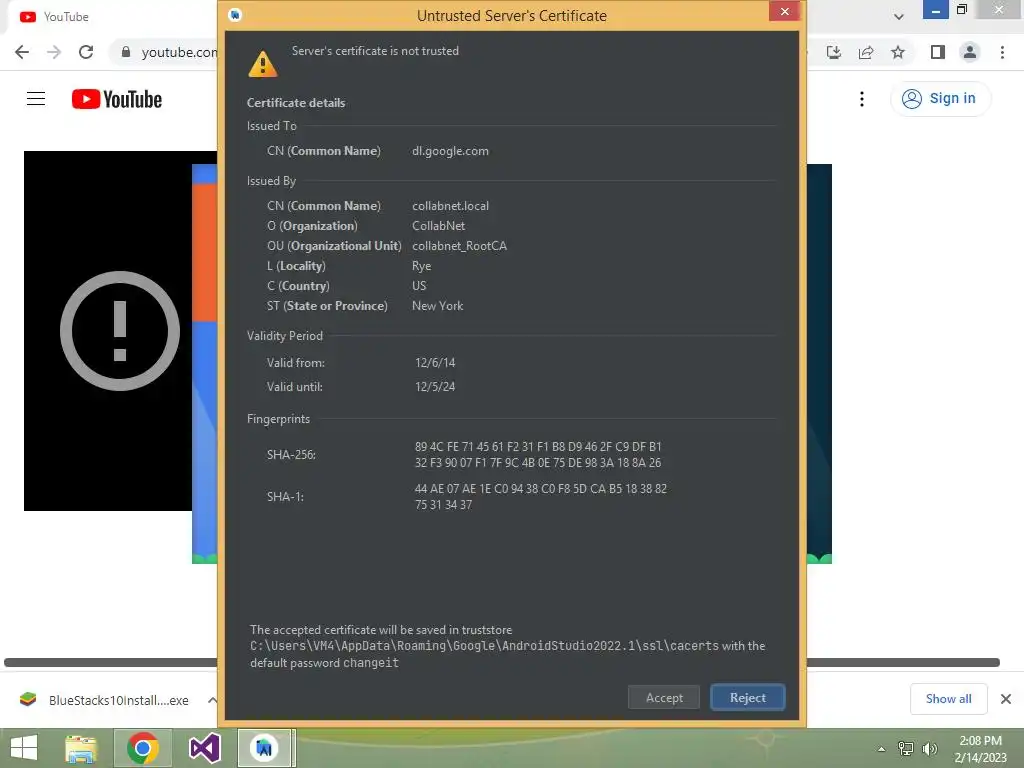Reject the untrusted server certificate
The width and height of the screenshot is (1024, 768).
(x=747, y=697)
